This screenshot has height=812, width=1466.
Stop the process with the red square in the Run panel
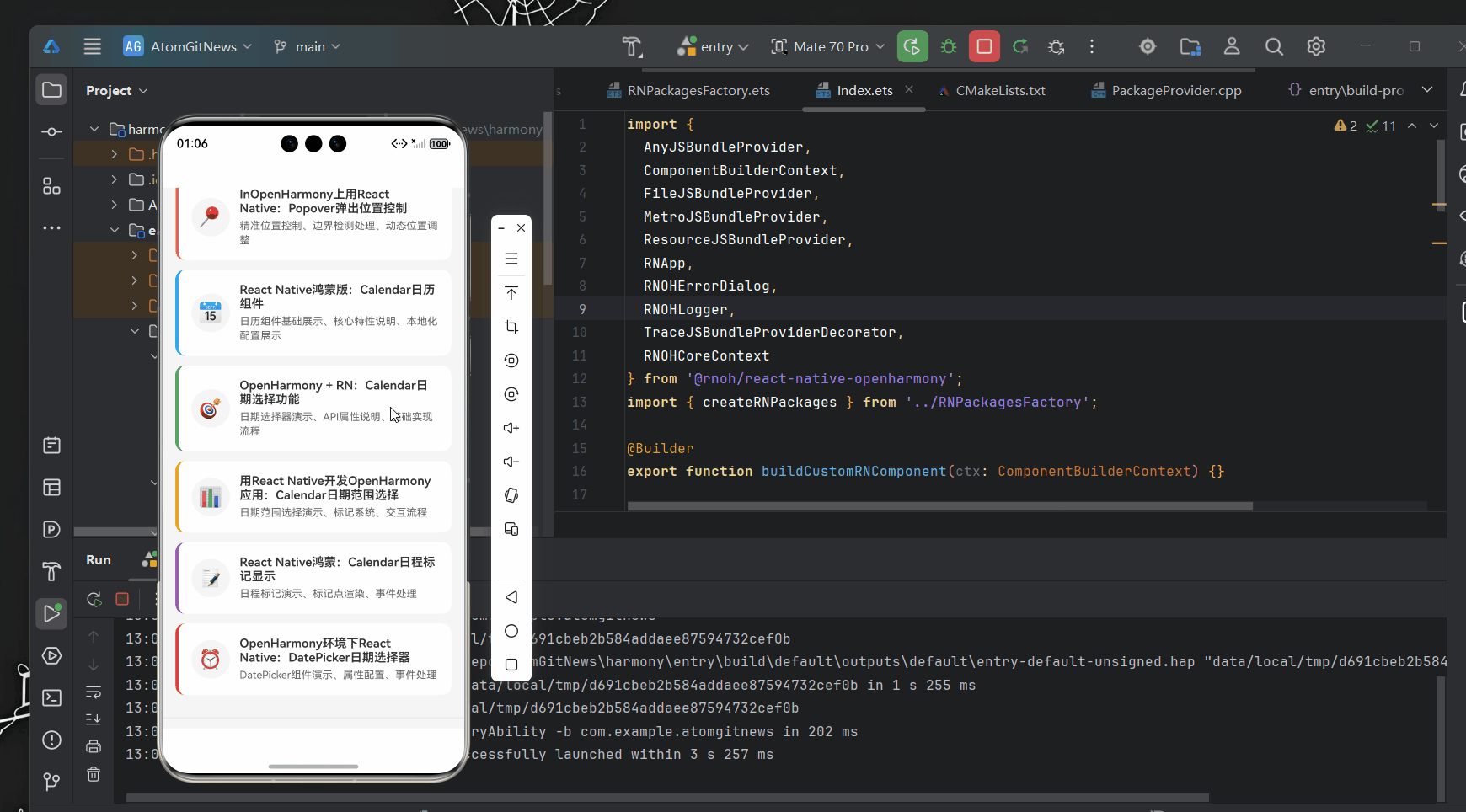pos(122,599)
